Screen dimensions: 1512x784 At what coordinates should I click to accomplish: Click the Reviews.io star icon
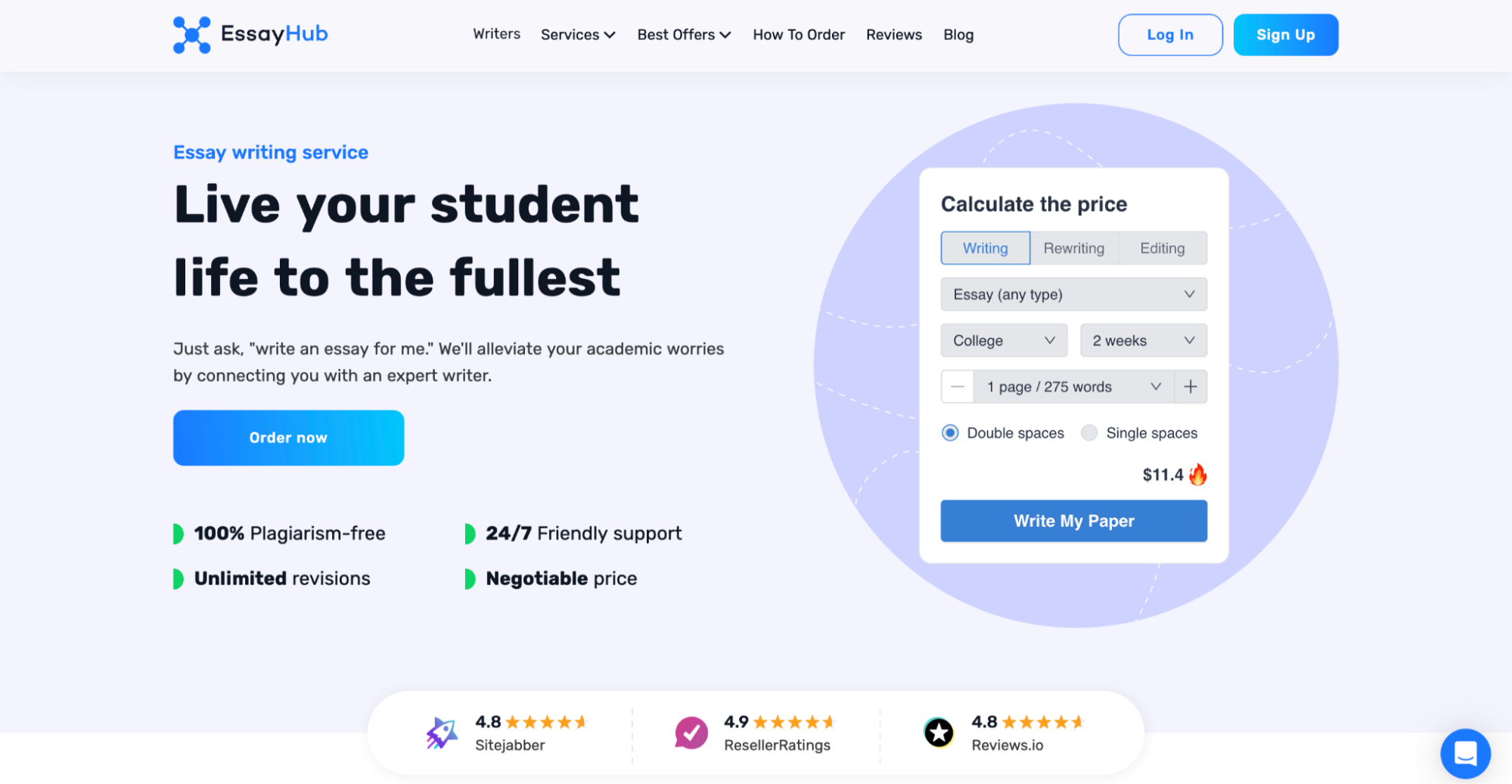click(939, 733)
